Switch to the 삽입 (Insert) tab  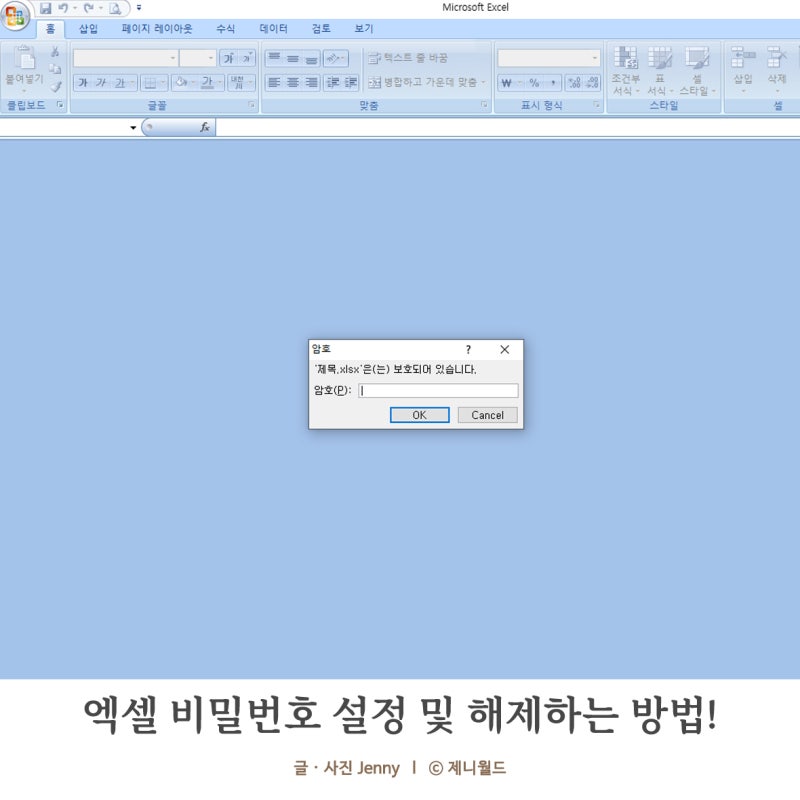tap(88, 29)
